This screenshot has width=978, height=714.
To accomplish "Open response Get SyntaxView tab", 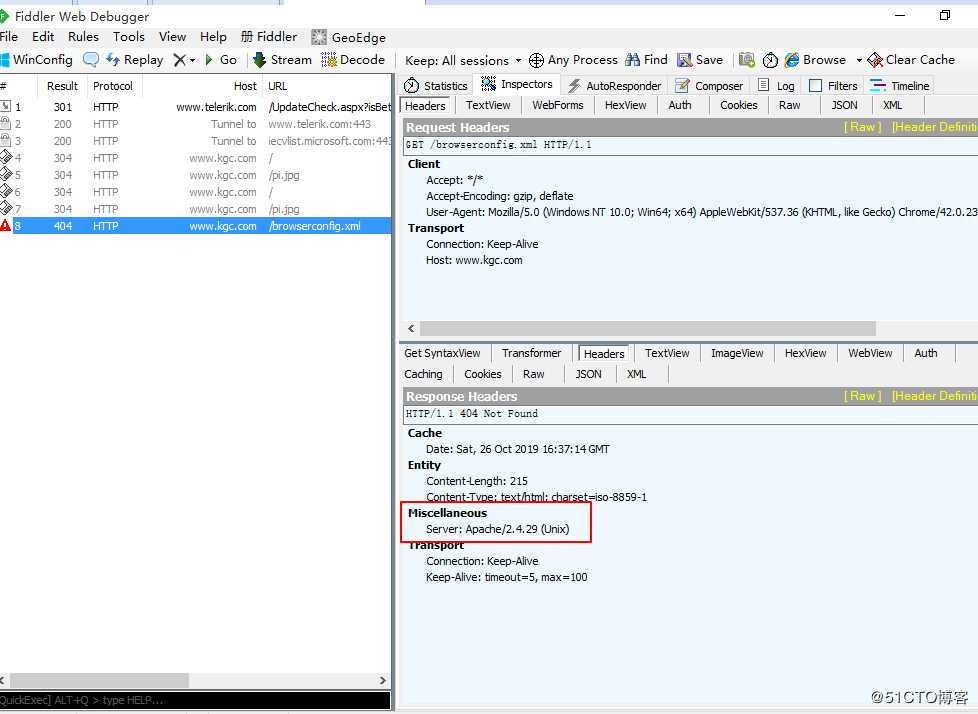I will click(442, 353).
